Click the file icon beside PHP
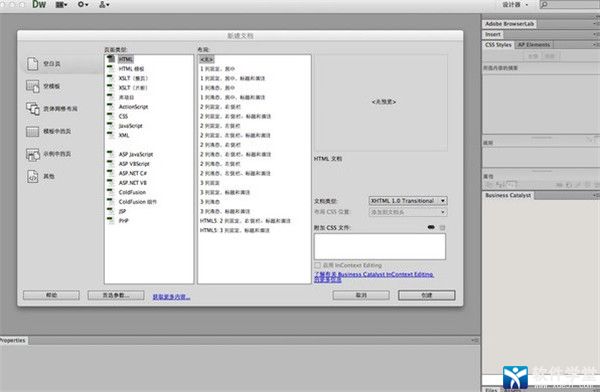This screenshot has height=392, width=600. [111, 220]
